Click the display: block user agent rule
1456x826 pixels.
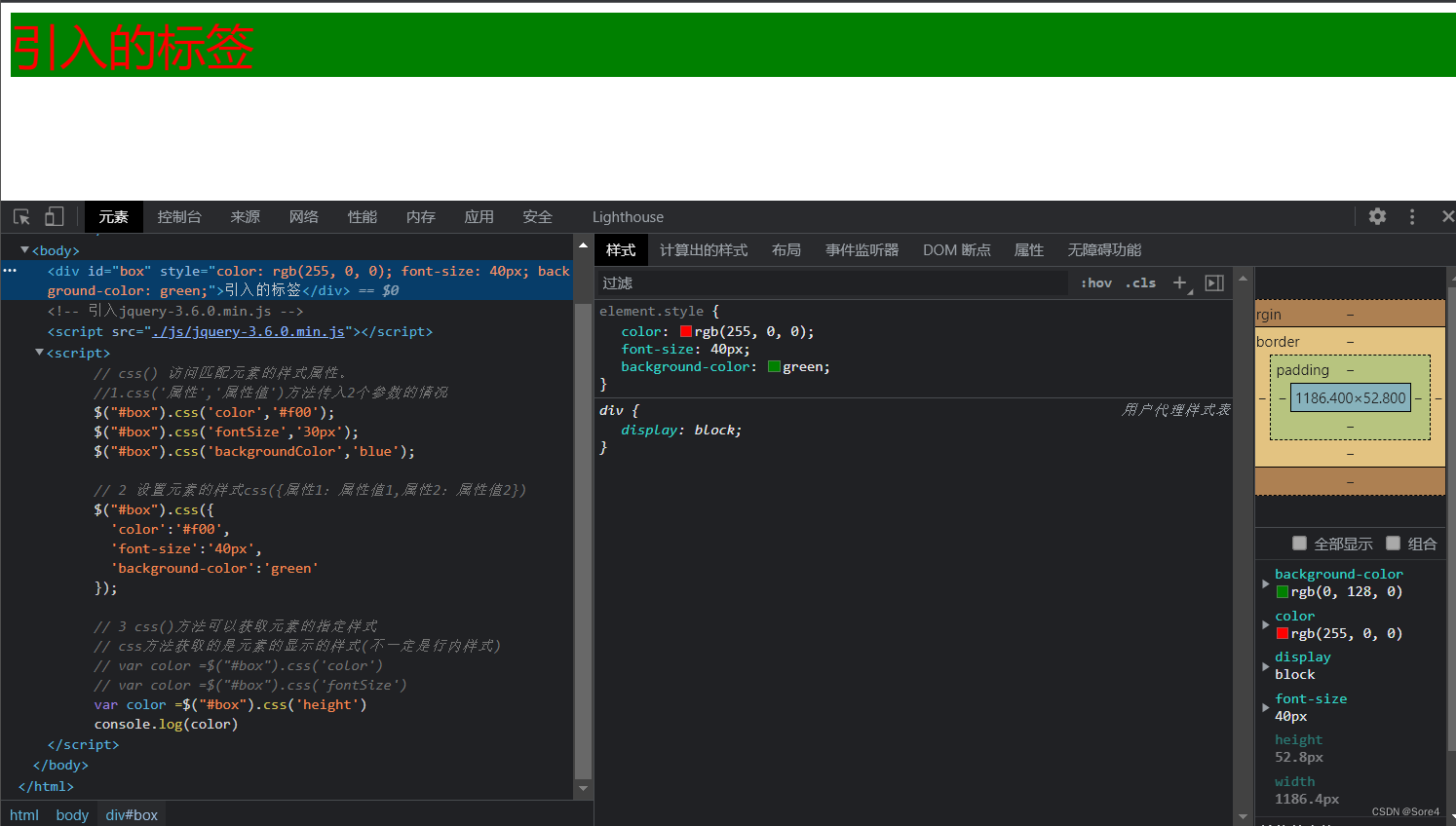click(681, 430)
